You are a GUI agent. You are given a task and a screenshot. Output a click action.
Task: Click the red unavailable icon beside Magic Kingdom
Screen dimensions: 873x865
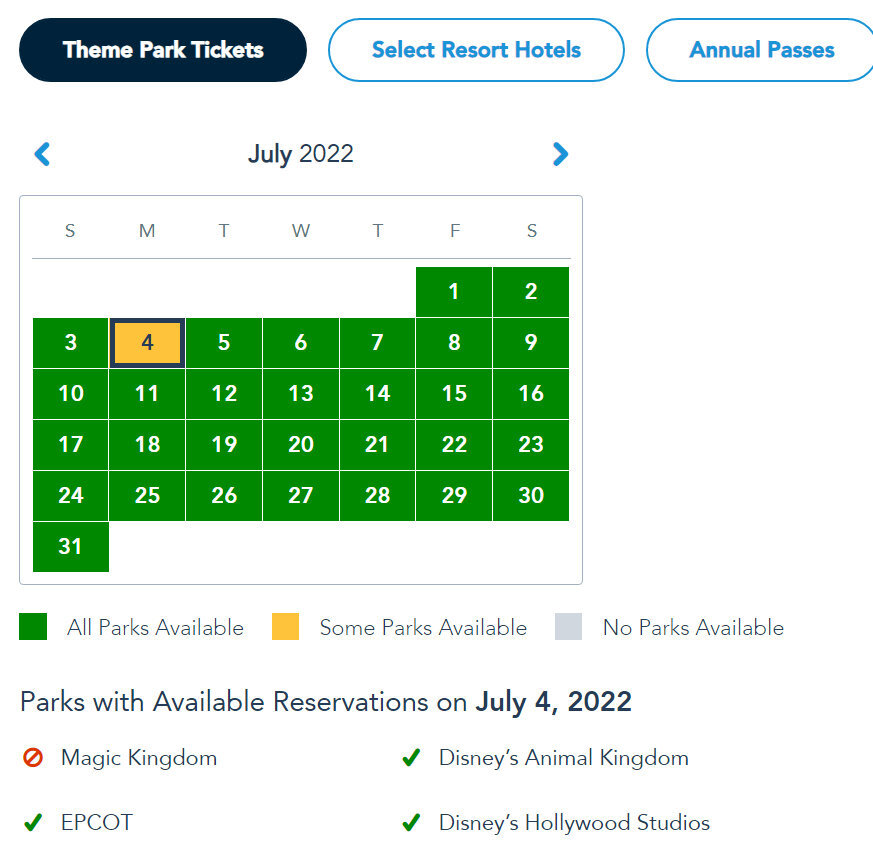pyautogui.click(x=33, y=758)
